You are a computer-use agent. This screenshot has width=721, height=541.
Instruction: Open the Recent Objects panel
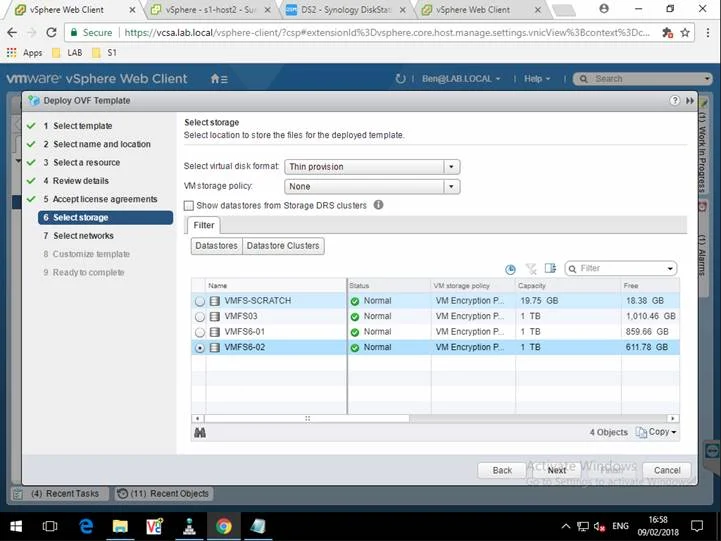click(x=164, y=494)
